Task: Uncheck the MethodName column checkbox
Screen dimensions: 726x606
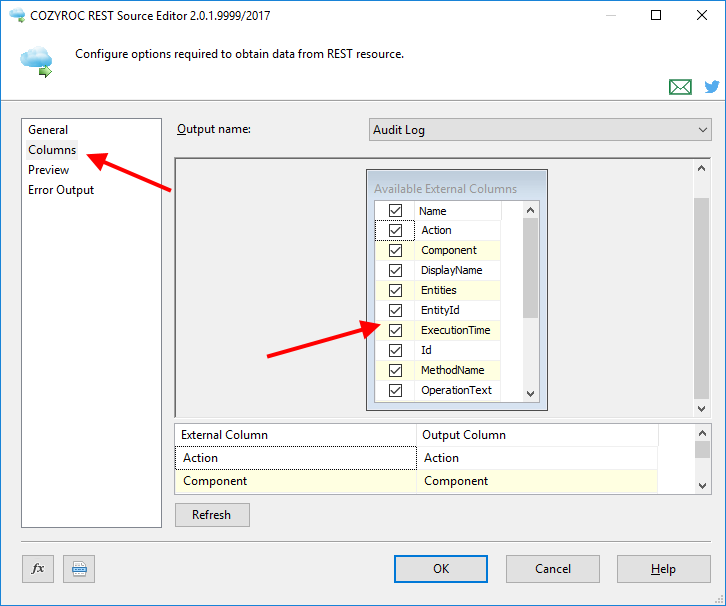Action: pos(395,370)
